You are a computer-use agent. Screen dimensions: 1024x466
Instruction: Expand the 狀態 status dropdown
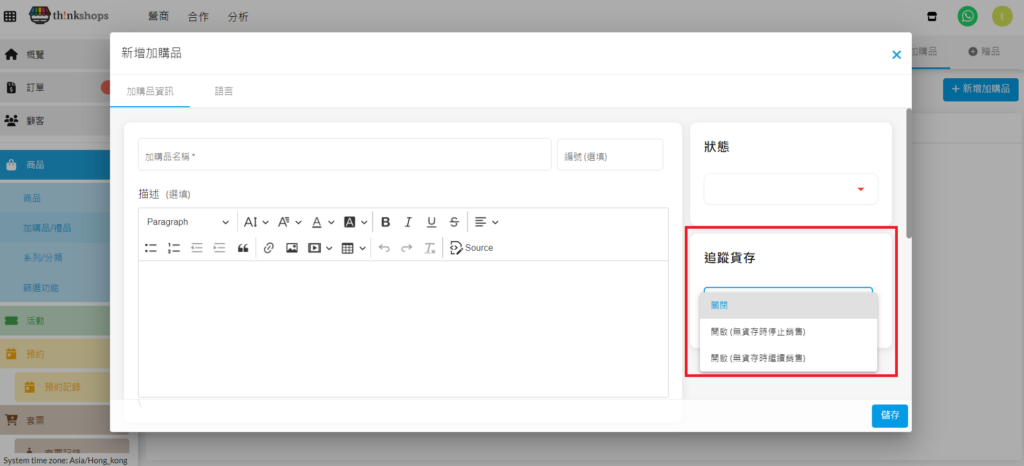point(790,189)
